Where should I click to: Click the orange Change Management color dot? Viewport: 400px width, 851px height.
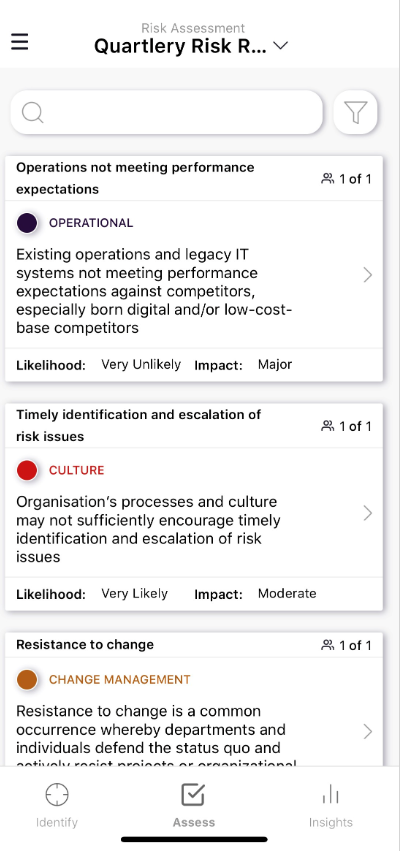[27, 679]
